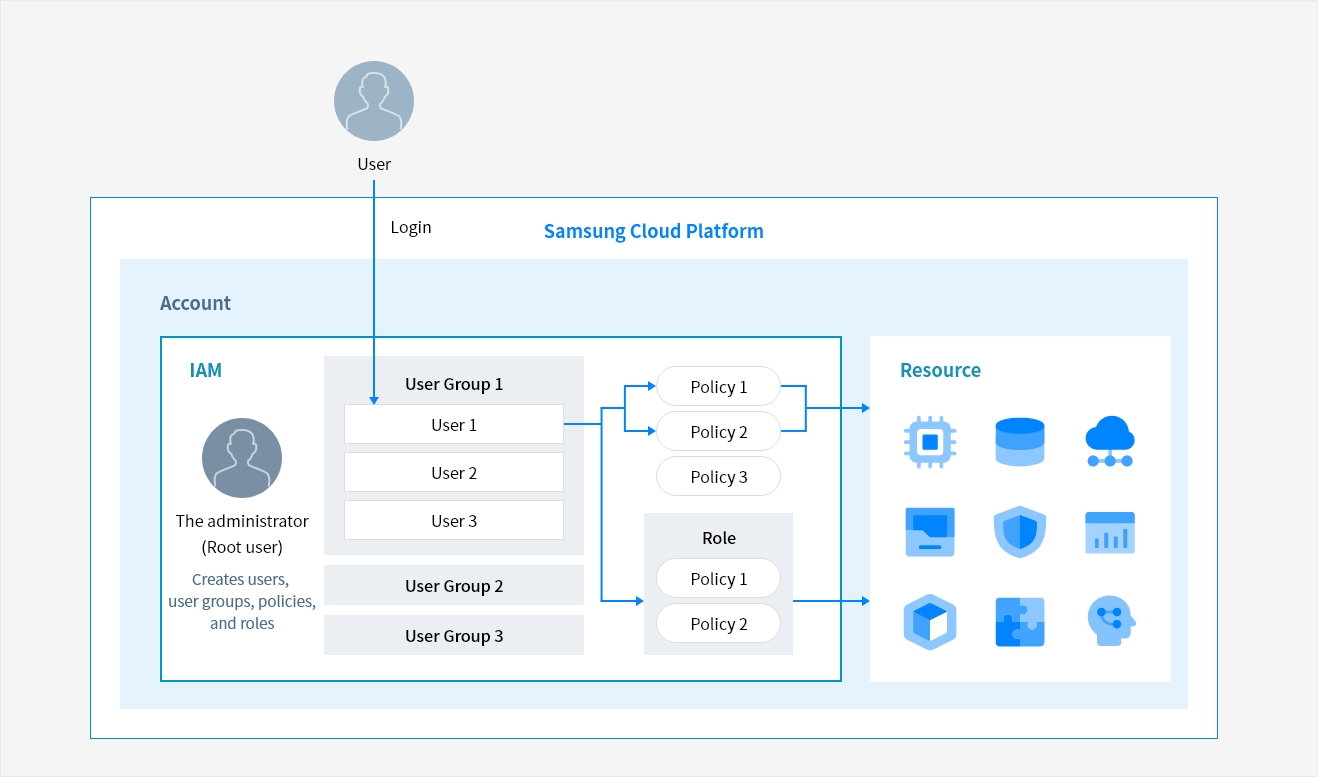Click the User avatar icon at top
1318x777 pixels.
pos(374,101)
